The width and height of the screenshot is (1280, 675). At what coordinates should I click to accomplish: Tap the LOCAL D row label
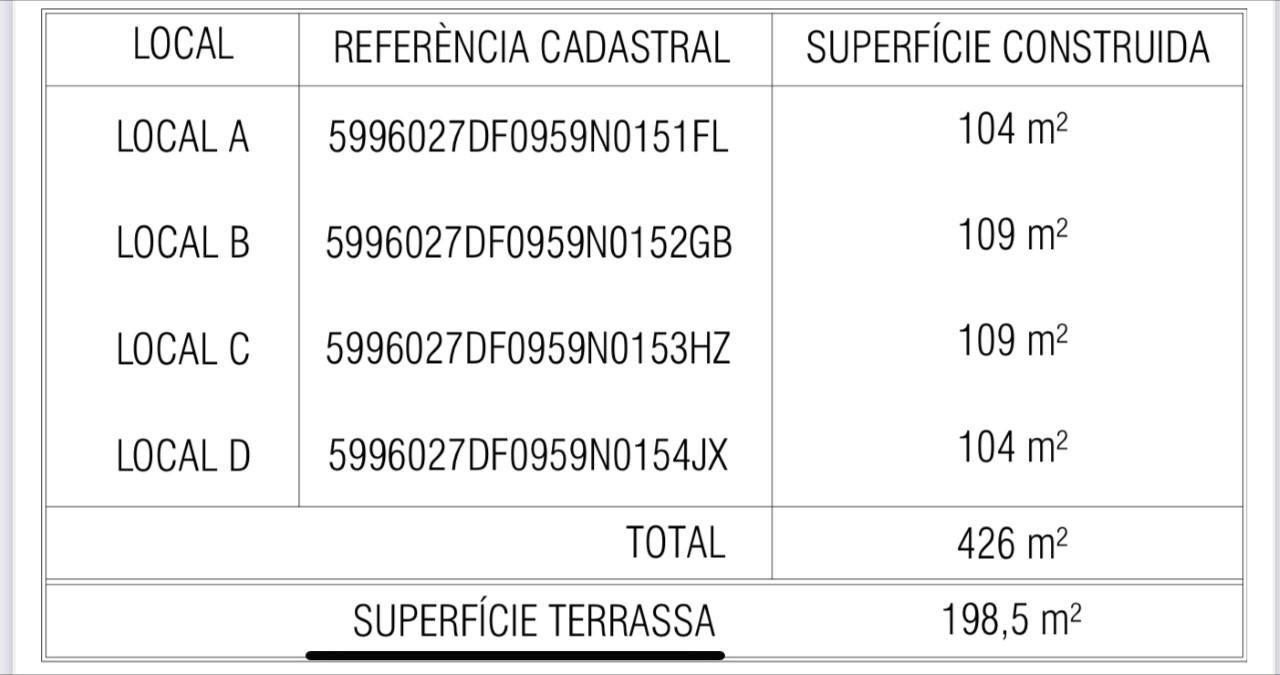[182, 456]
